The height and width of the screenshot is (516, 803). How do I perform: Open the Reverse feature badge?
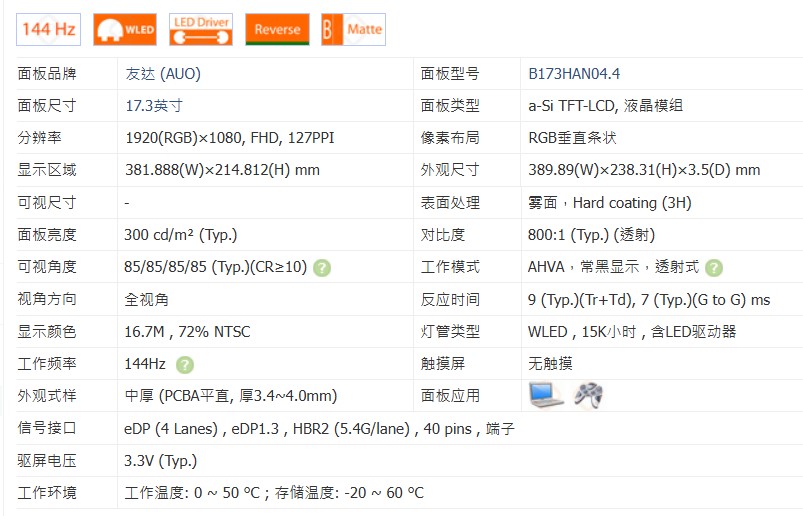[278, 29]
